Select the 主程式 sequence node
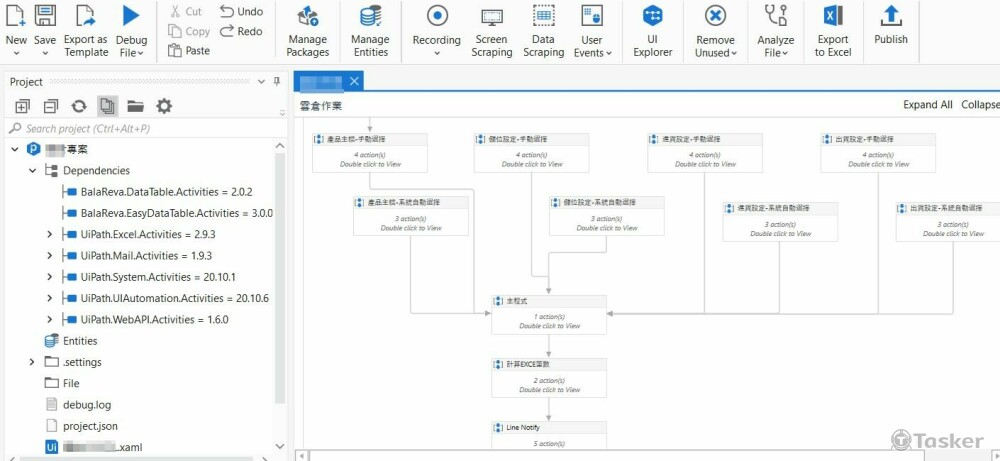 point(548,314)
